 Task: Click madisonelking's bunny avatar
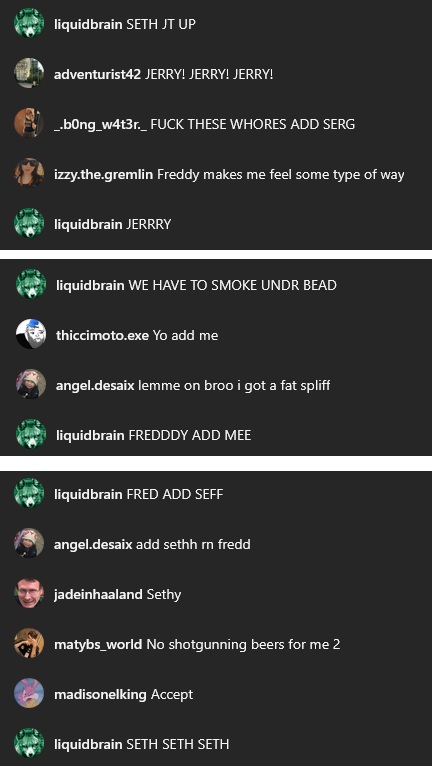pyautogui.click(x=29, y=693)
